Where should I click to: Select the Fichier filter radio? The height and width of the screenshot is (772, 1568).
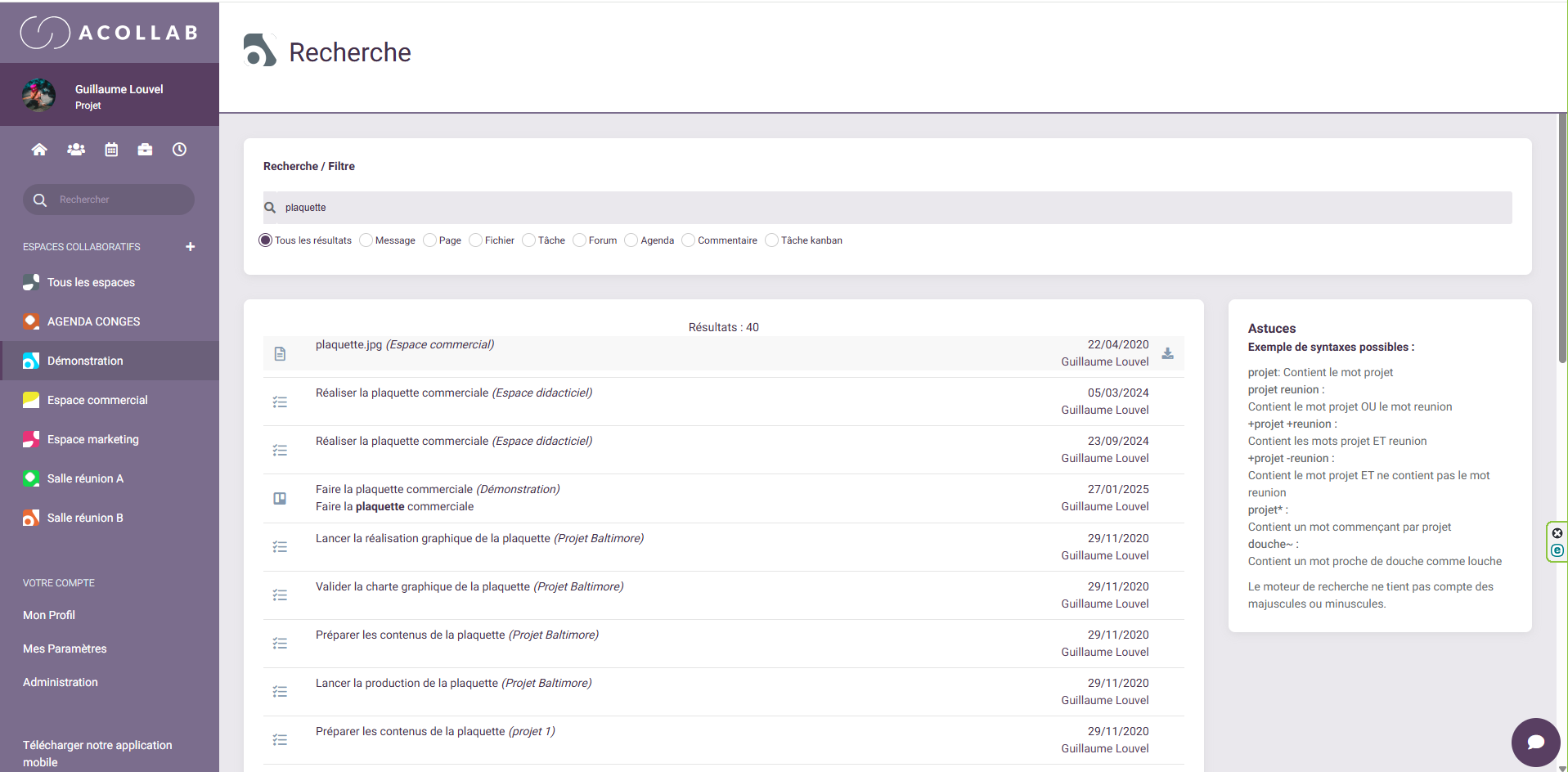[475, 240]
